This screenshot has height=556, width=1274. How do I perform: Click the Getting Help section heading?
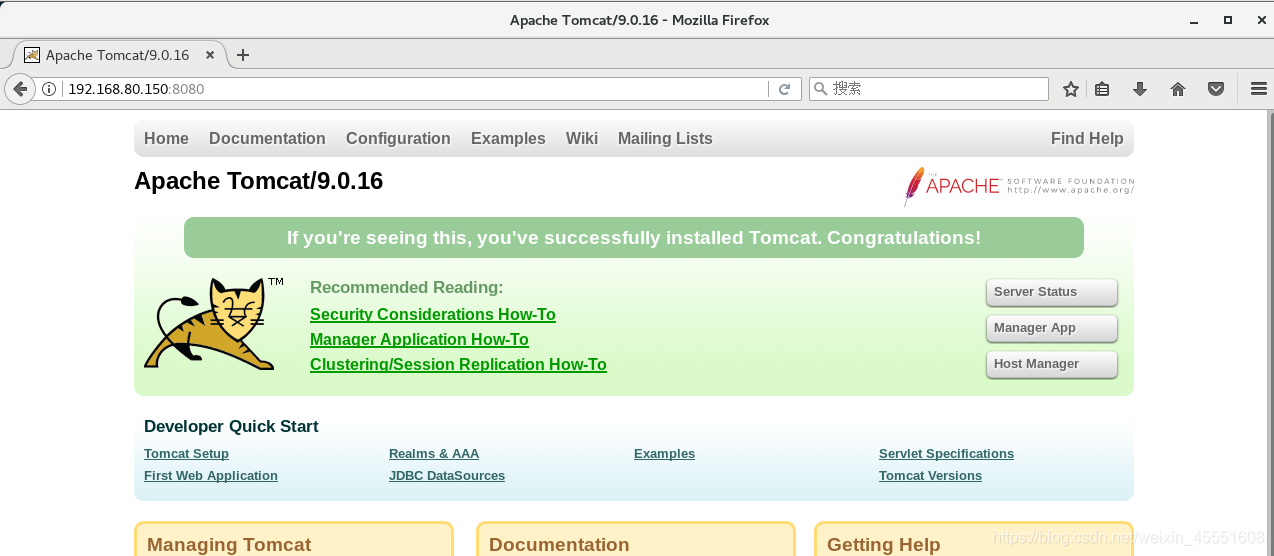click(x=884, y=545)
